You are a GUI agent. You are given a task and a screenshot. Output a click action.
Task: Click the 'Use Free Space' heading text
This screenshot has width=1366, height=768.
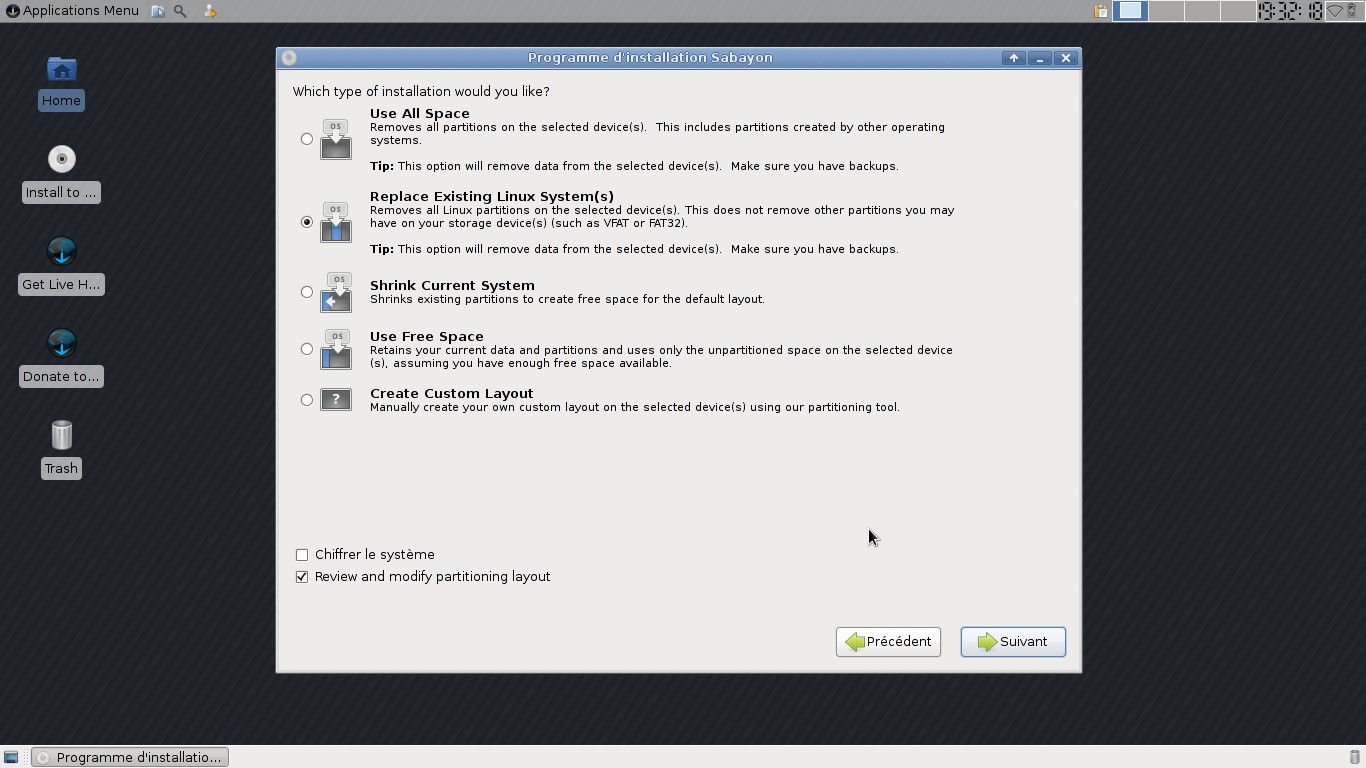pyautogui.click(x=427, y=337)
